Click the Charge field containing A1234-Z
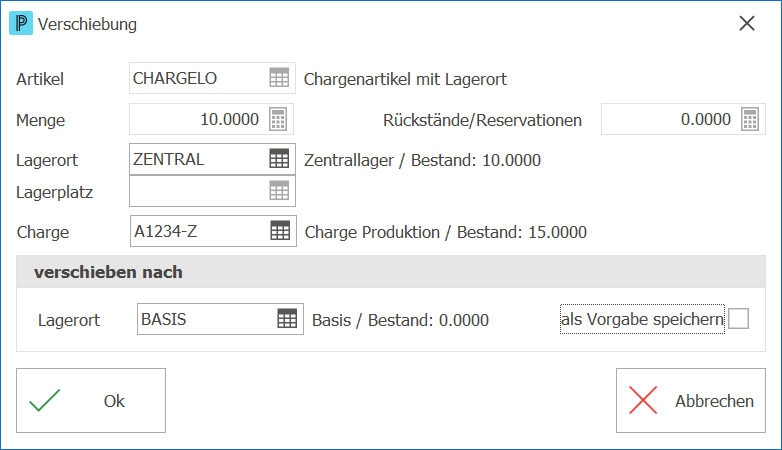The height and width of the screenshot is (450, 782). tap(213, 231)
